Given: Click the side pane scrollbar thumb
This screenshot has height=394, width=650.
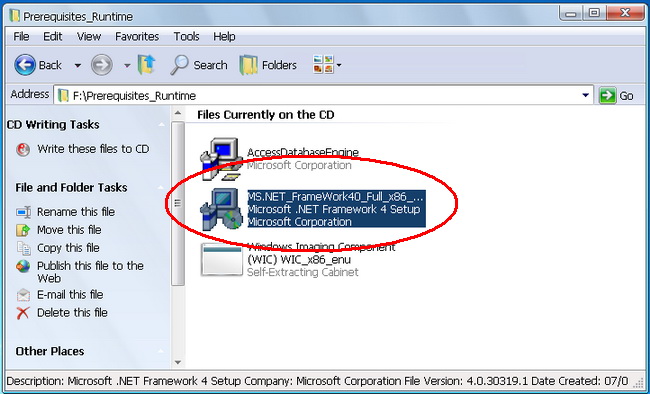Looking at the screenshot, I should [x=178, y=203].
